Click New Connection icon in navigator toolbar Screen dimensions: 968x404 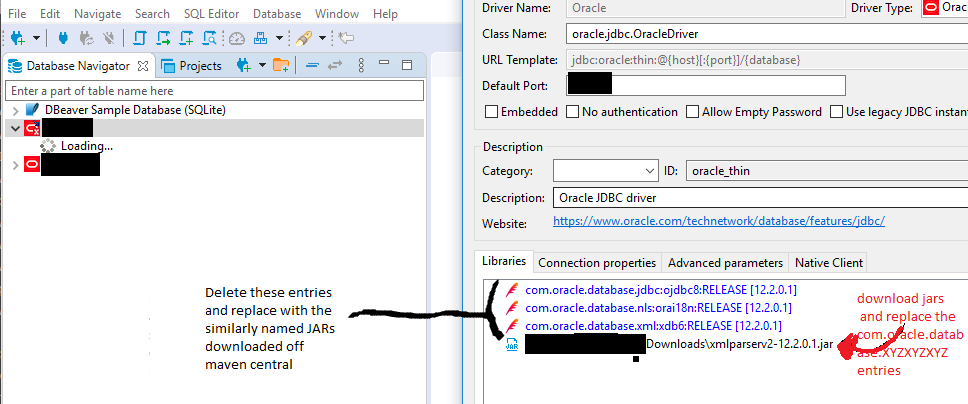(244, 65)
